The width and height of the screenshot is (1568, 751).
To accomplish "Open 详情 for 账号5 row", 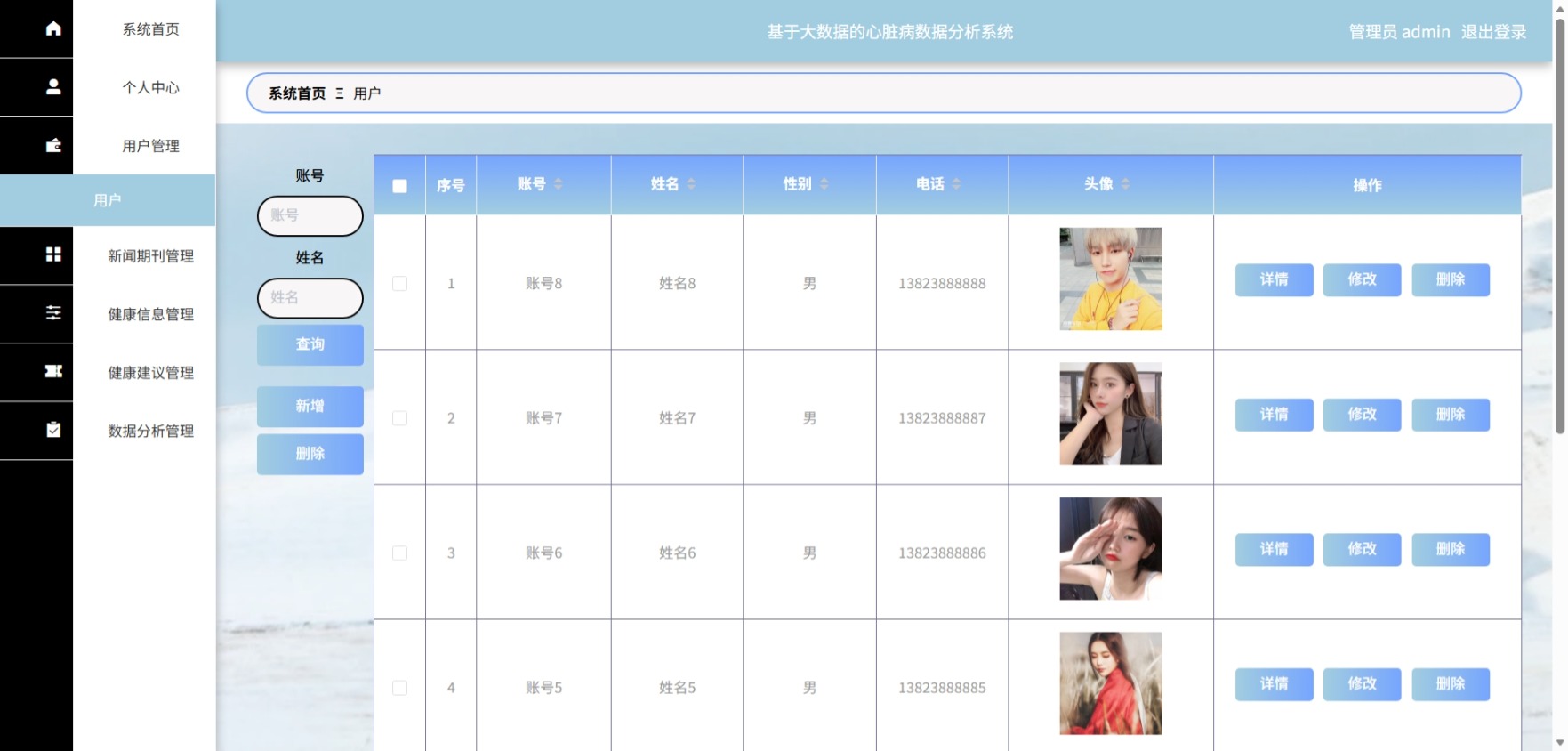I will tap(1274, 684).
